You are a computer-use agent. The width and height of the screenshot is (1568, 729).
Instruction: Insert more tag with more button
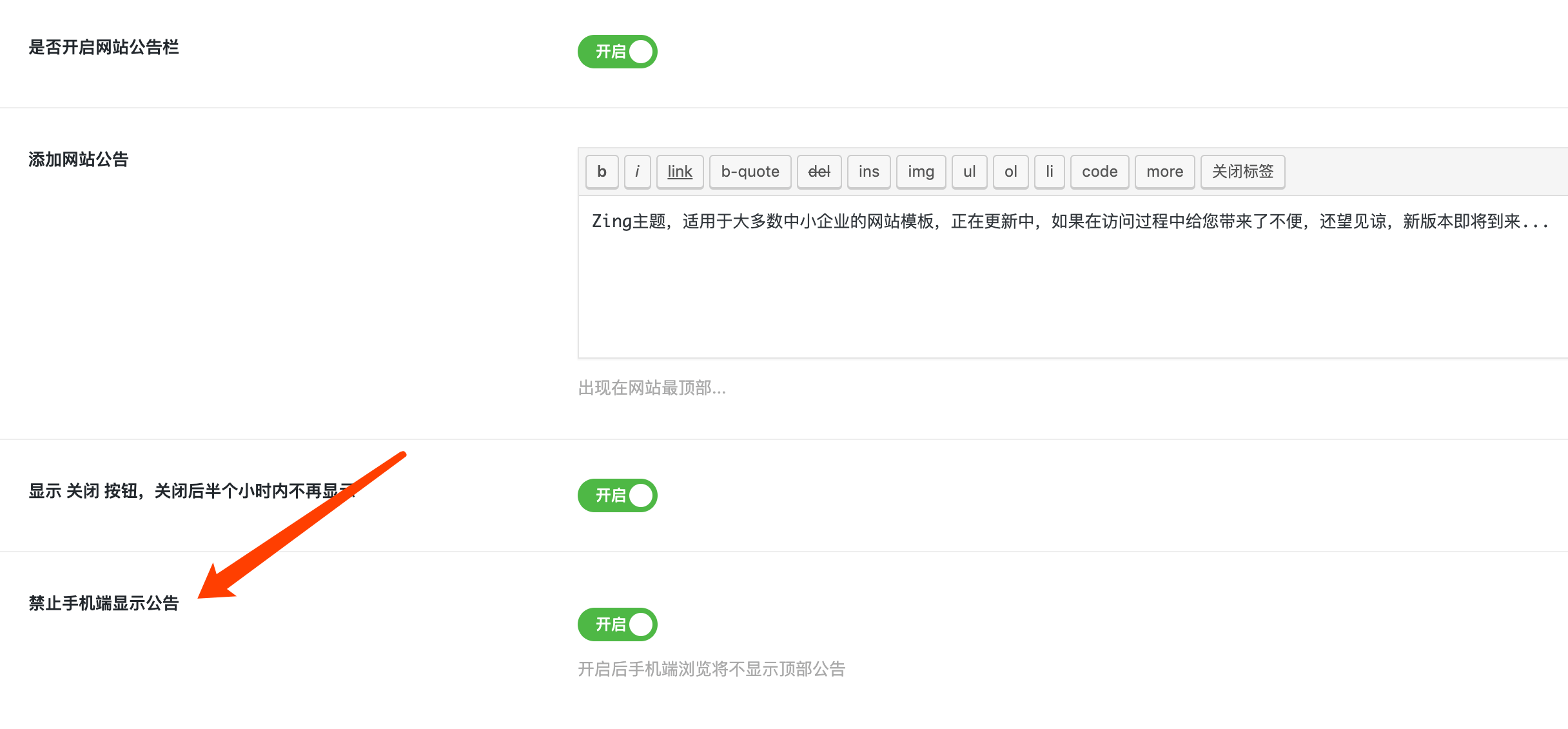(x=1164, y=172)
